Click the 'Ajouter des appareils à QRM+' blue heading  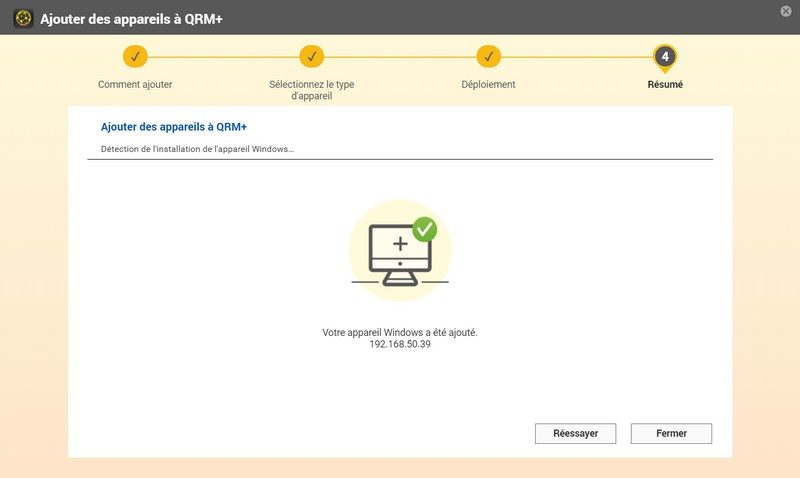tap(173, 127)
